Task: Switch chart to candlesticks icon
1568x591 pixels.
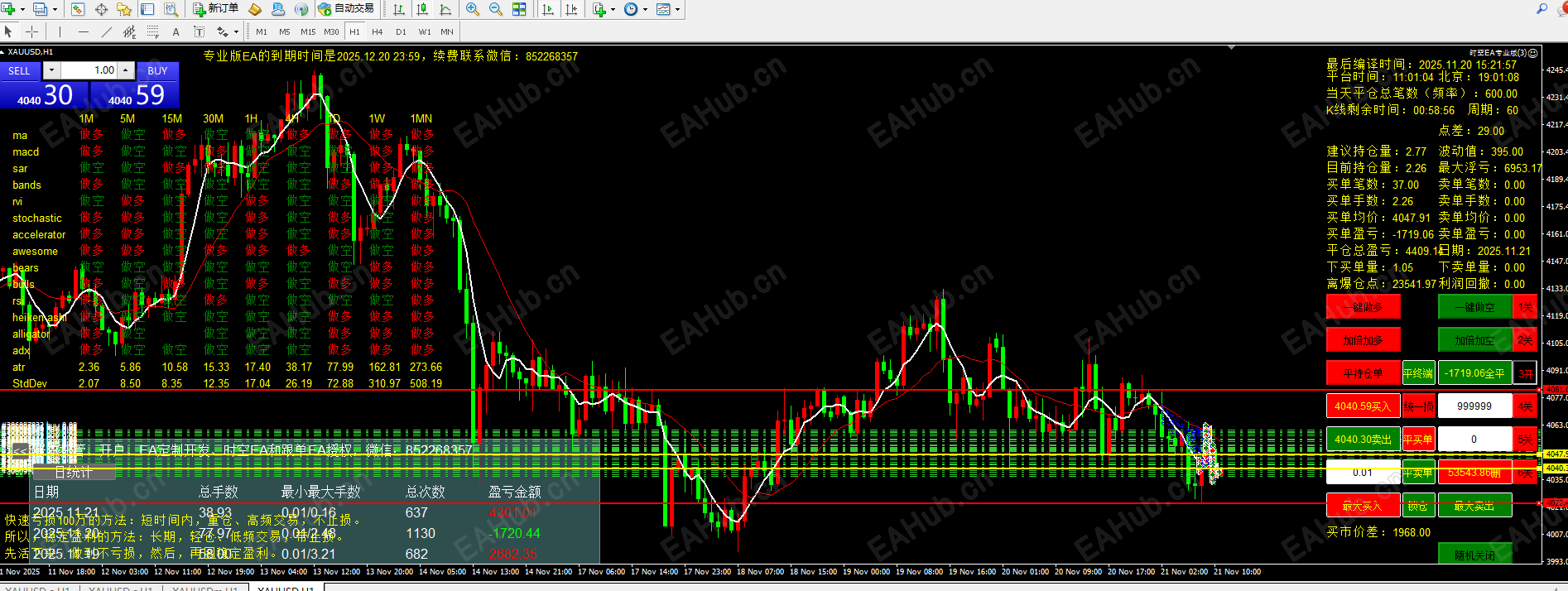Action: coord(422,9)
